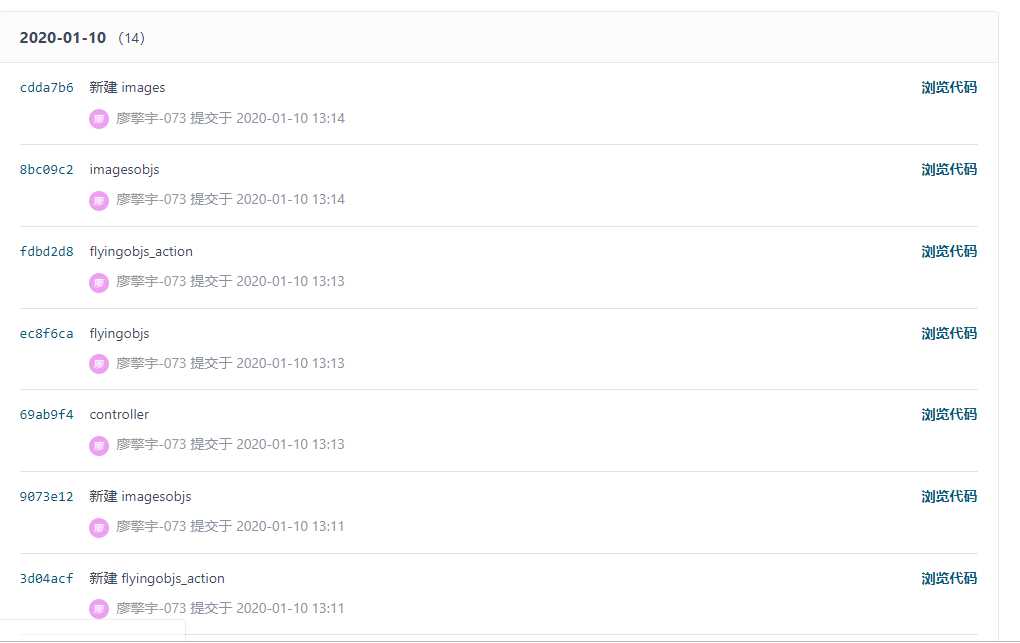1020x643 pixels.
Task: Browse code for the 新建 images commit
Action: 948,88
